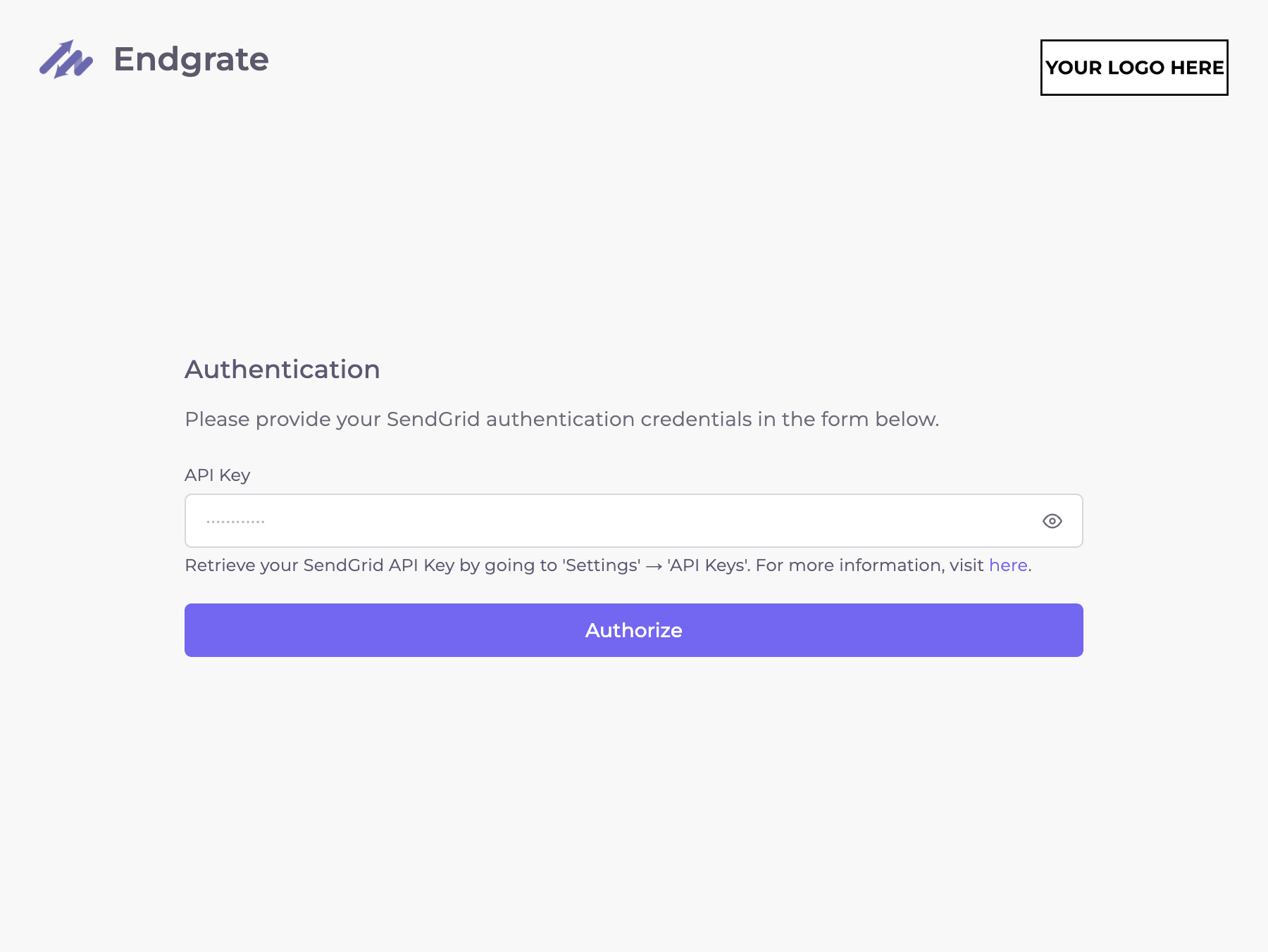Select the partner logo box top right

tap(1134, 68)
